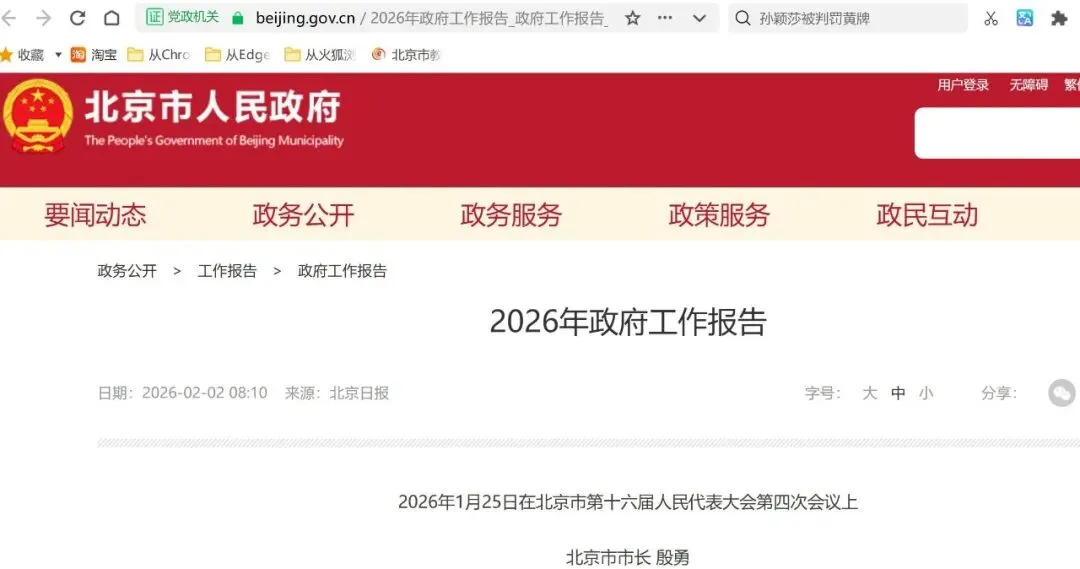1080x569 pixels.
Task: Open the 北京市 bookmark in bookmarks bar
Action: (x=406, y=54)
